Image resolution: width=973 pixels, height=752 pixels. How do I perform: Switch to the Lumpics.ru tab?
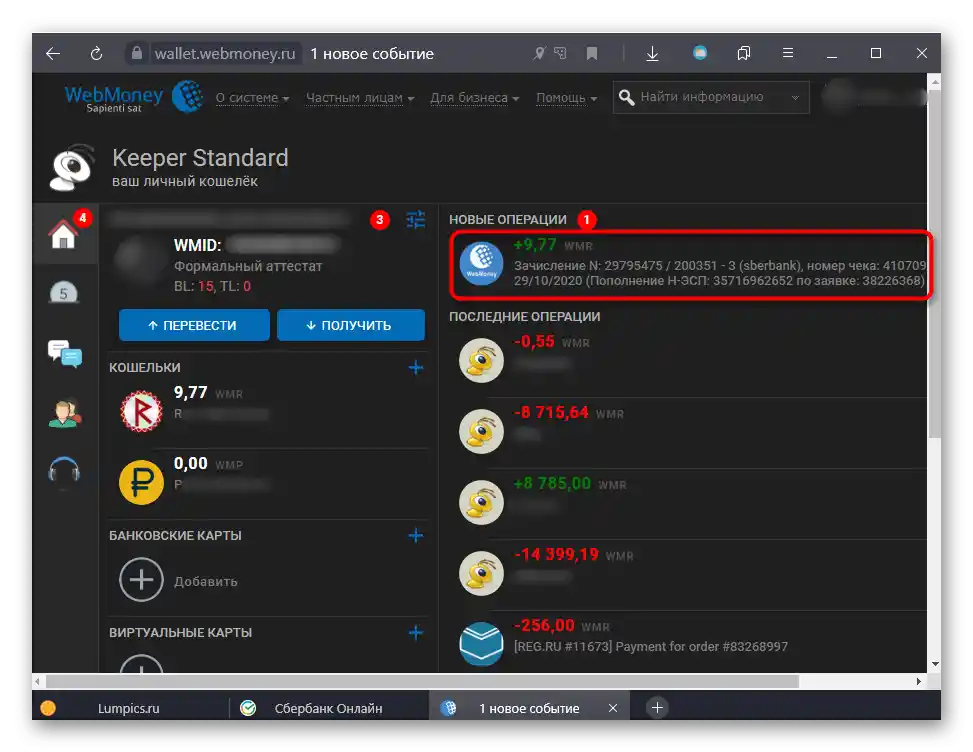click(129, 708)
